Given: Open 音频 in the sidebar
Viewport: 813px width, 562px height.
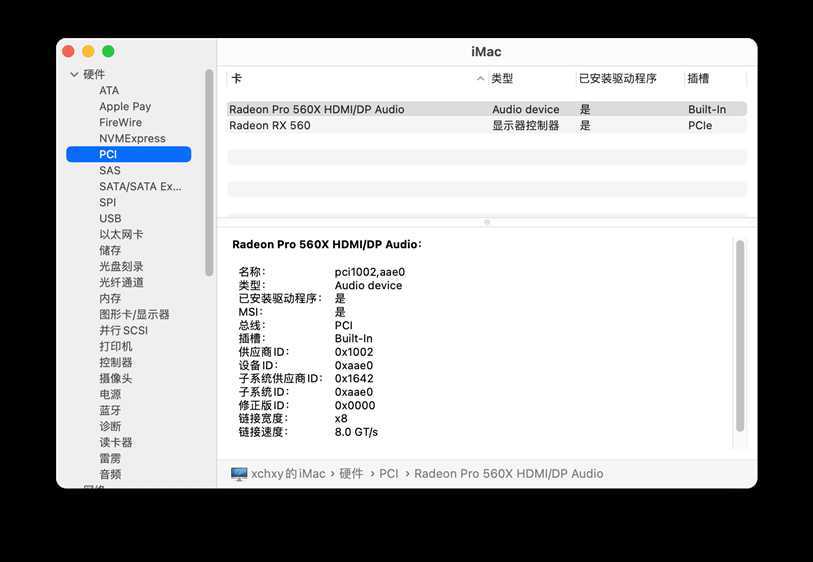Looking at the screenshot, I should pyautogui.click(x=109, y=474).
